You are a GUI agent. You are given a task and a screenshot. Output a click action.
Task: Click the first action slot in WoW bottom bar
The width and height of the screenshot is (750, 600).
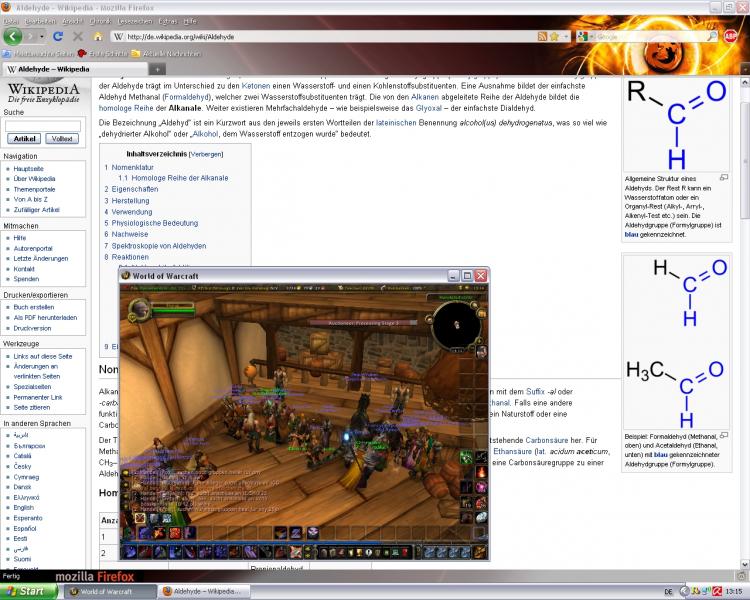tap(129, 552)
